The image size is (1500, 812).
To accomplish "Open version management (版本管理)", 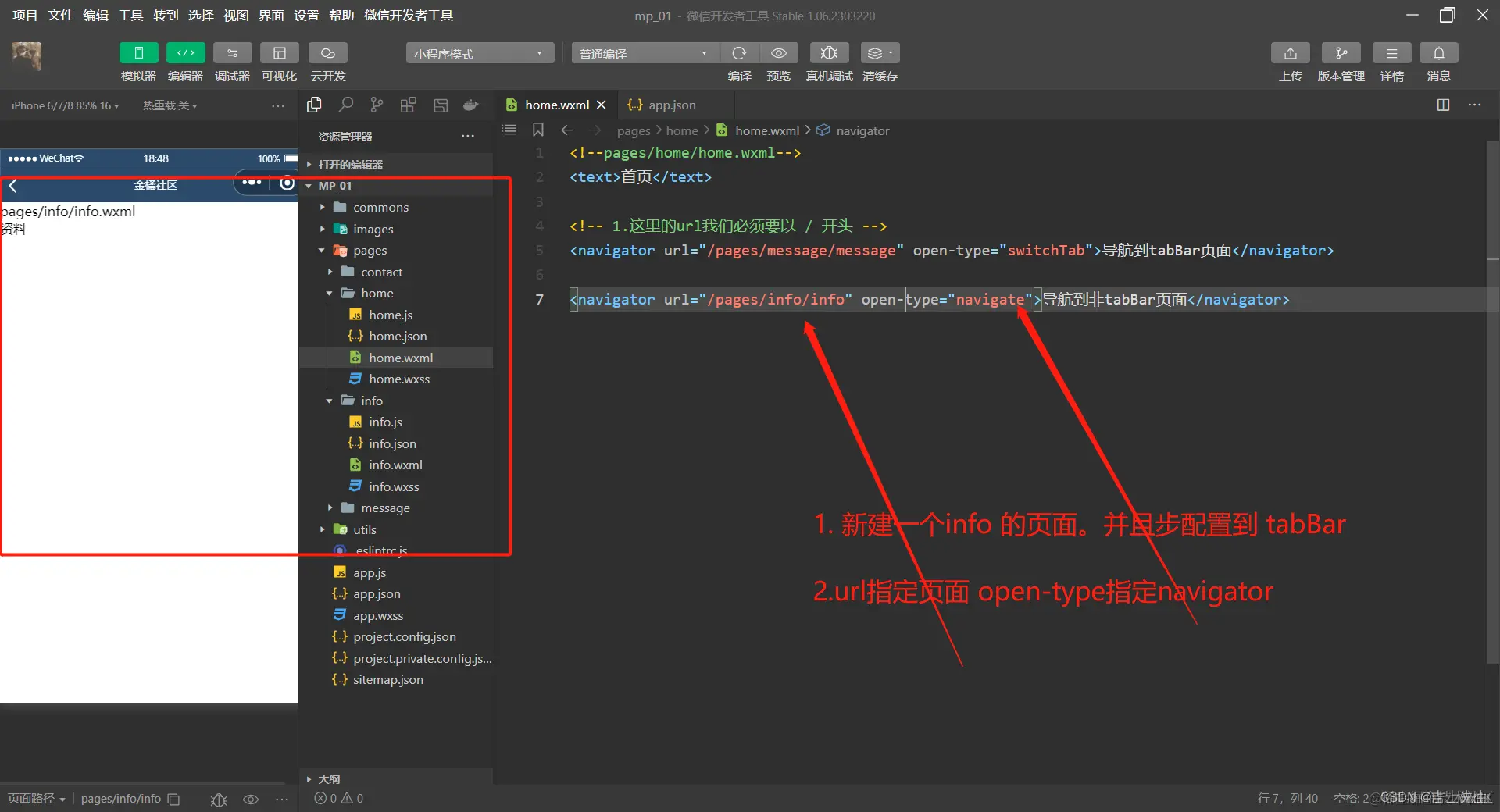I will (x=1341, y=53).
